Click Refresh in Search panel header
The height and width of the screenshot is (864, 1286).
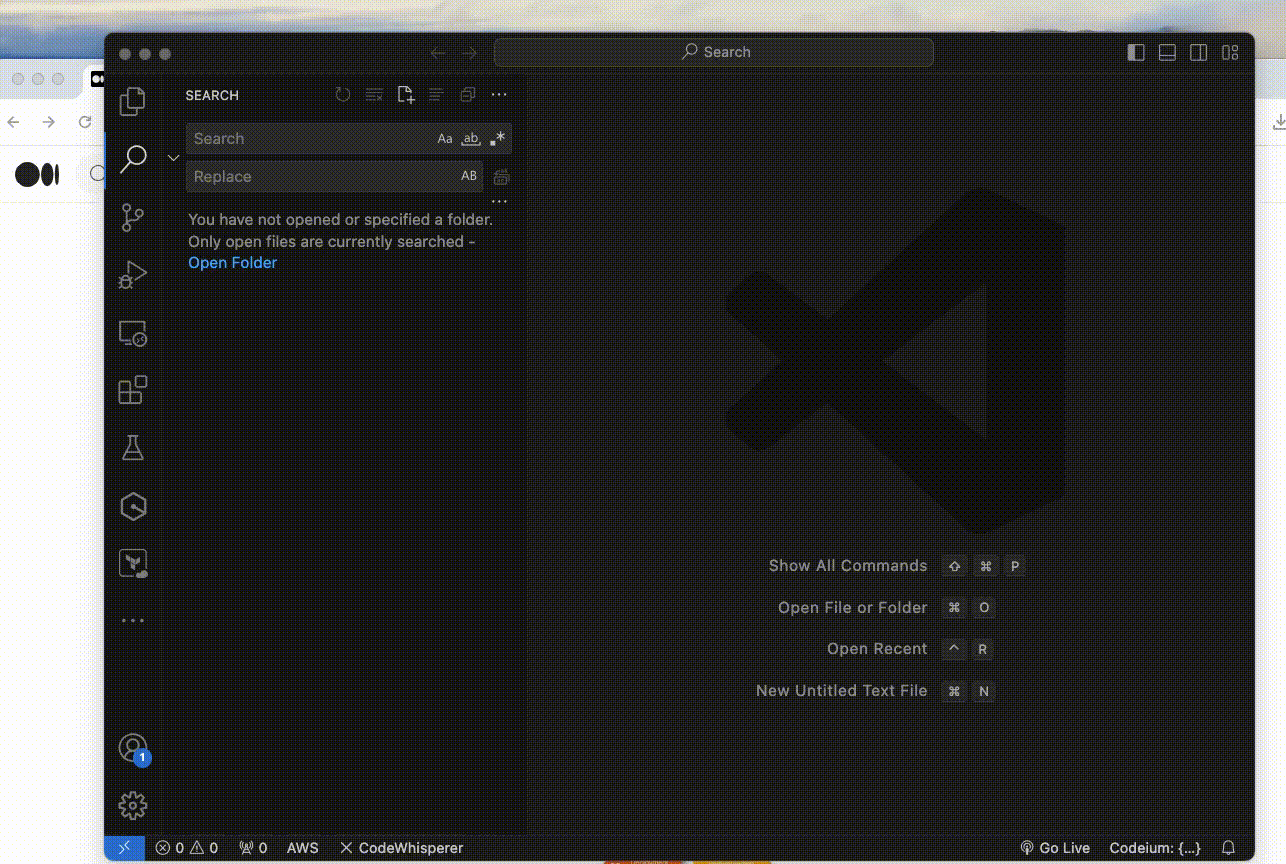(343, 95)
